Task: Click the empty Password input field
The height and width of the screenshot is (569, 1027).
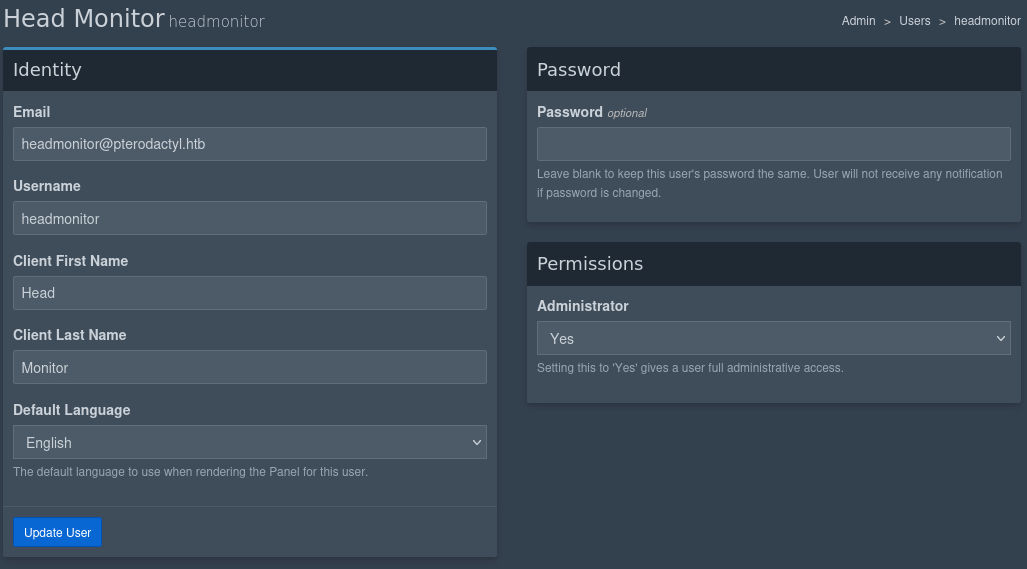Action: coord(773,144)
